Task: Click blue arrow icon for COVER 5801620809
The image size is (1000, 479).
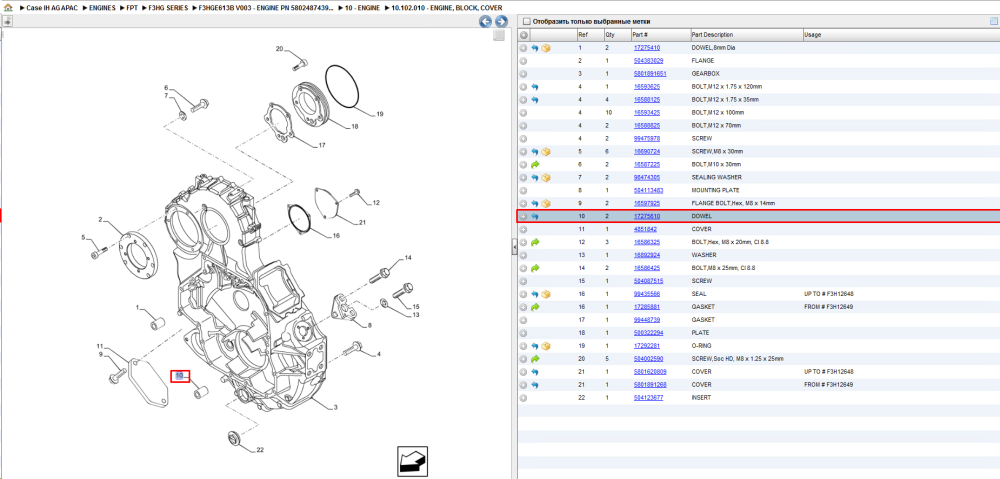Action: 535,372
